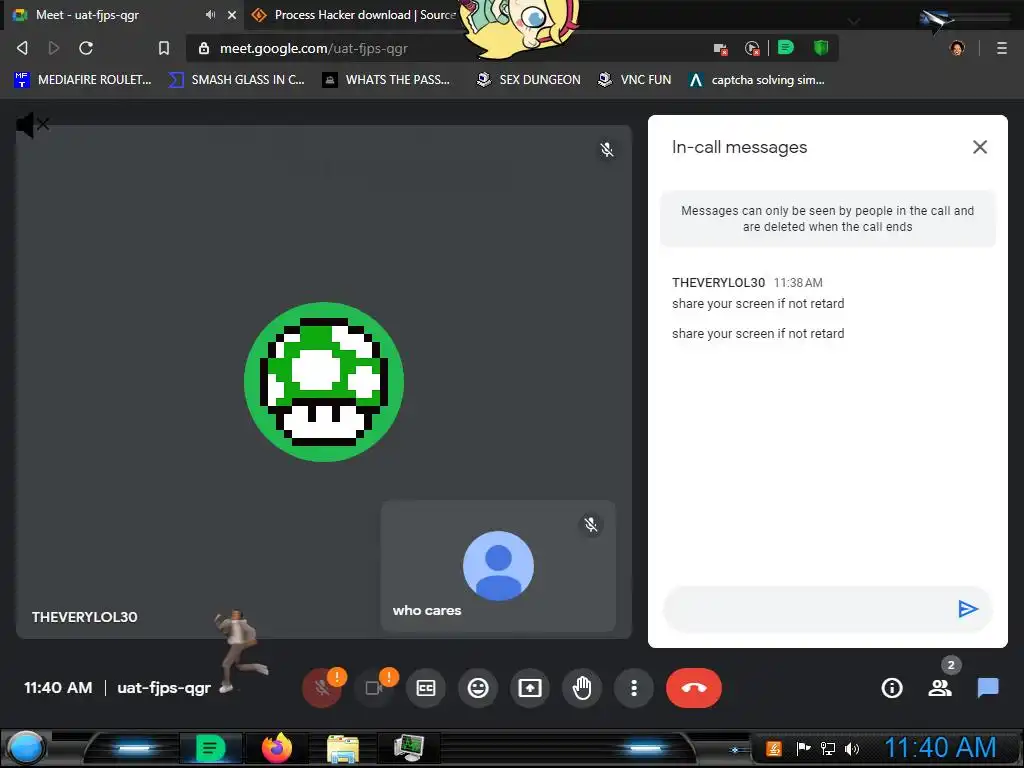The height and width of the screenshot is (768, 1024).
Task: Click camera blocked indicator in address bar
Action: (x=720, y=48)
